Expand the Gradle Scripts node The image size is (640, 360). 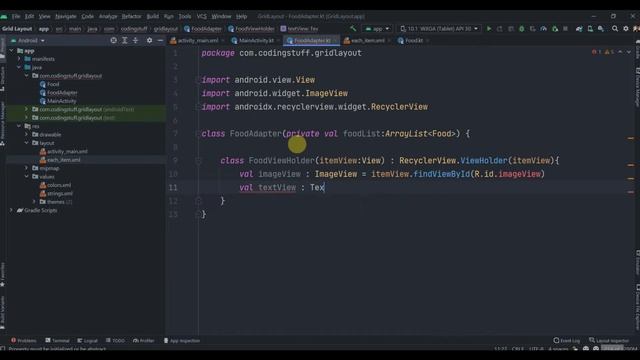tap(11, 210)
